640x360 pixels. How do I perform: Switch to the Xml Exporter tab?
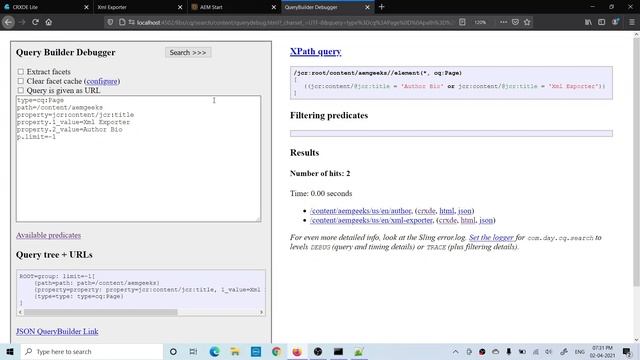(139, 7)
